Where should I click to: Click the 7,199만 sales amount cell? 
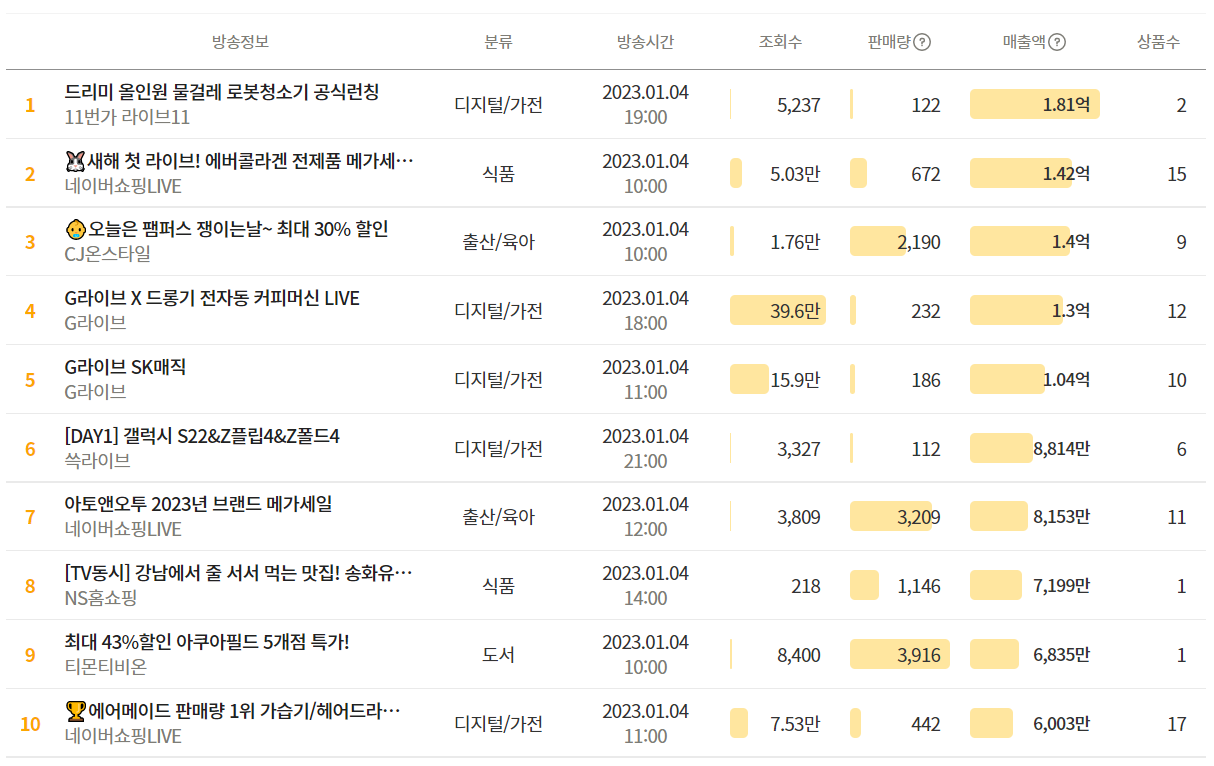point(1062,586)
